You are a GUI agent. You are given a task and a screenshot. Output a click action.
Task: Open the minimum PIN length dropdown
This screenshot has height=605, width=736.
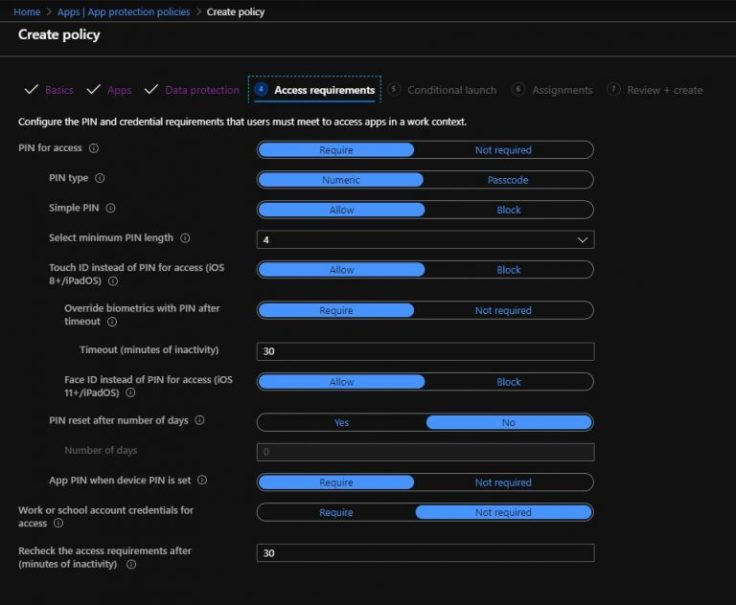click(425, 240)
